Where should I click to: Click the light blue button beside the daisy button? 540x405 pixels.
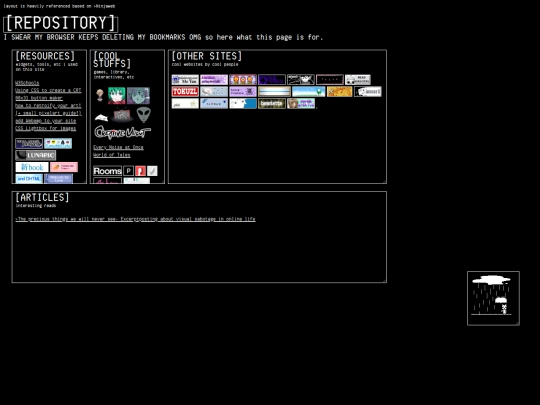point(214,103)
